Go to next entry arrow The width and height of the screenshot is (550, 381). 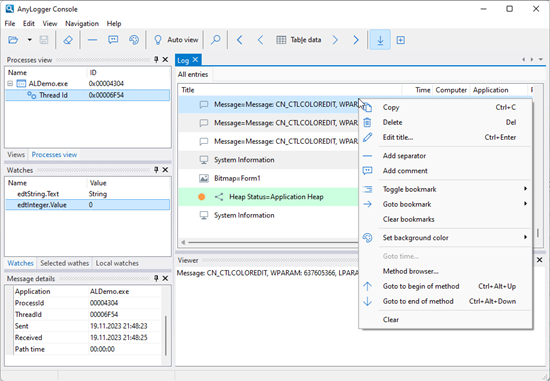335,40
